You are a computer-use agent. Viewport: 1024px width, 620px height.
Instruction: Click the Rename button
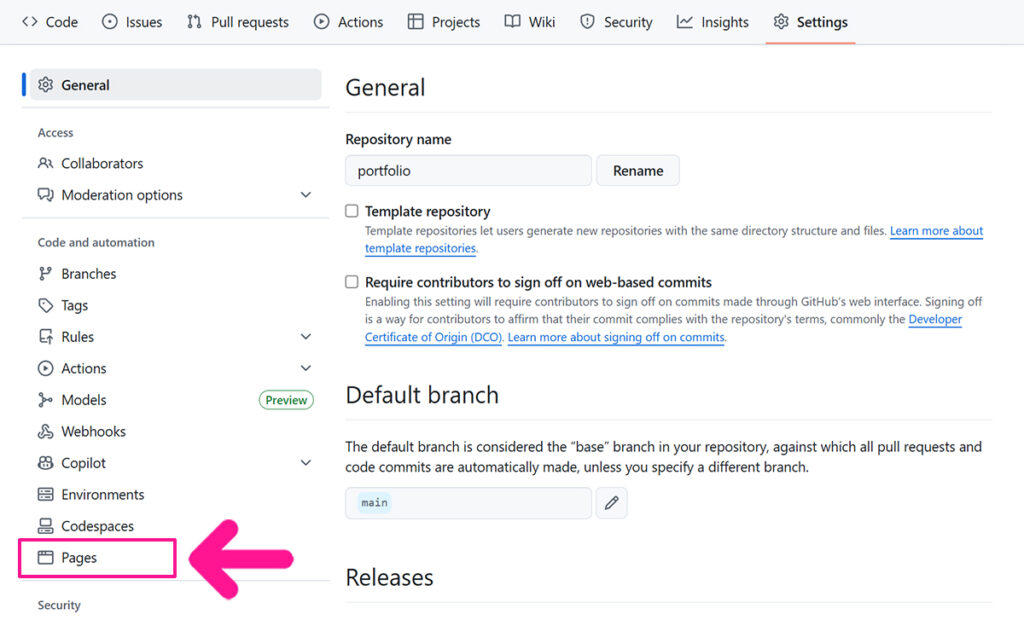coord(638,171)
